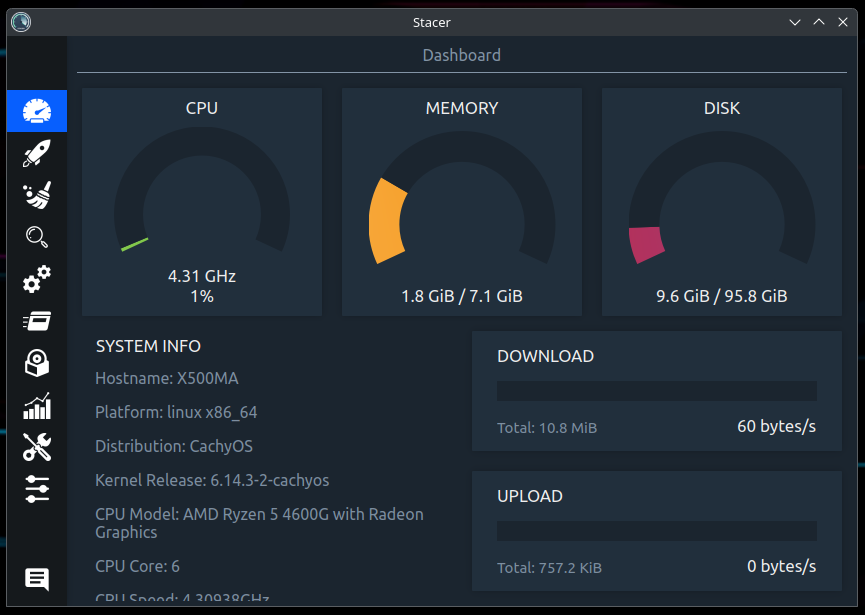This screenshot has width=865, height=615.
Task: Click the DISK card title
Action: tap(722, 108)
